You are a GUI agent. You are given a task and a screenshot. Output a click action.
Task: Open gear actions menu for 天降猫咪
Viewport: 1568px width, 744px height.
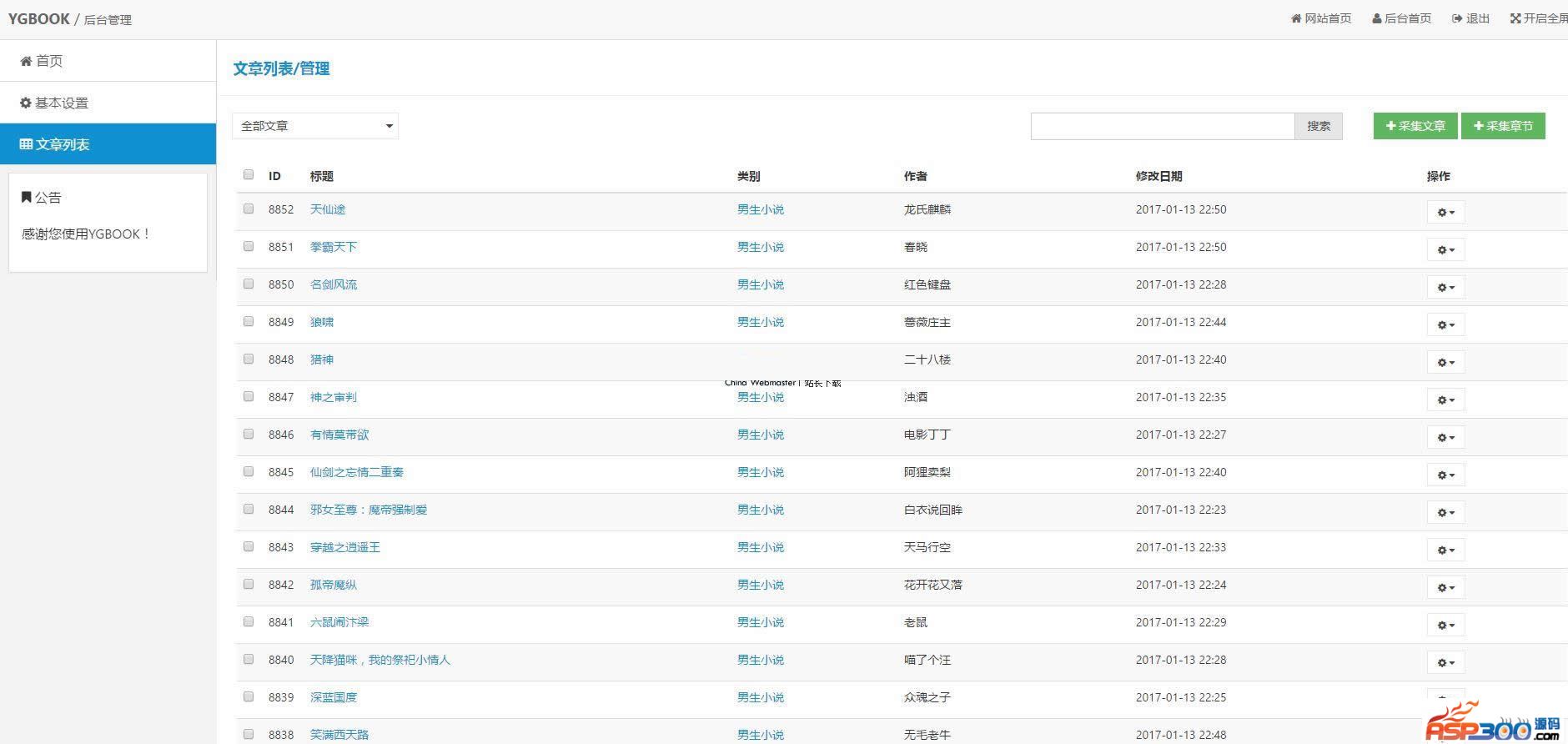(1445, 662)
